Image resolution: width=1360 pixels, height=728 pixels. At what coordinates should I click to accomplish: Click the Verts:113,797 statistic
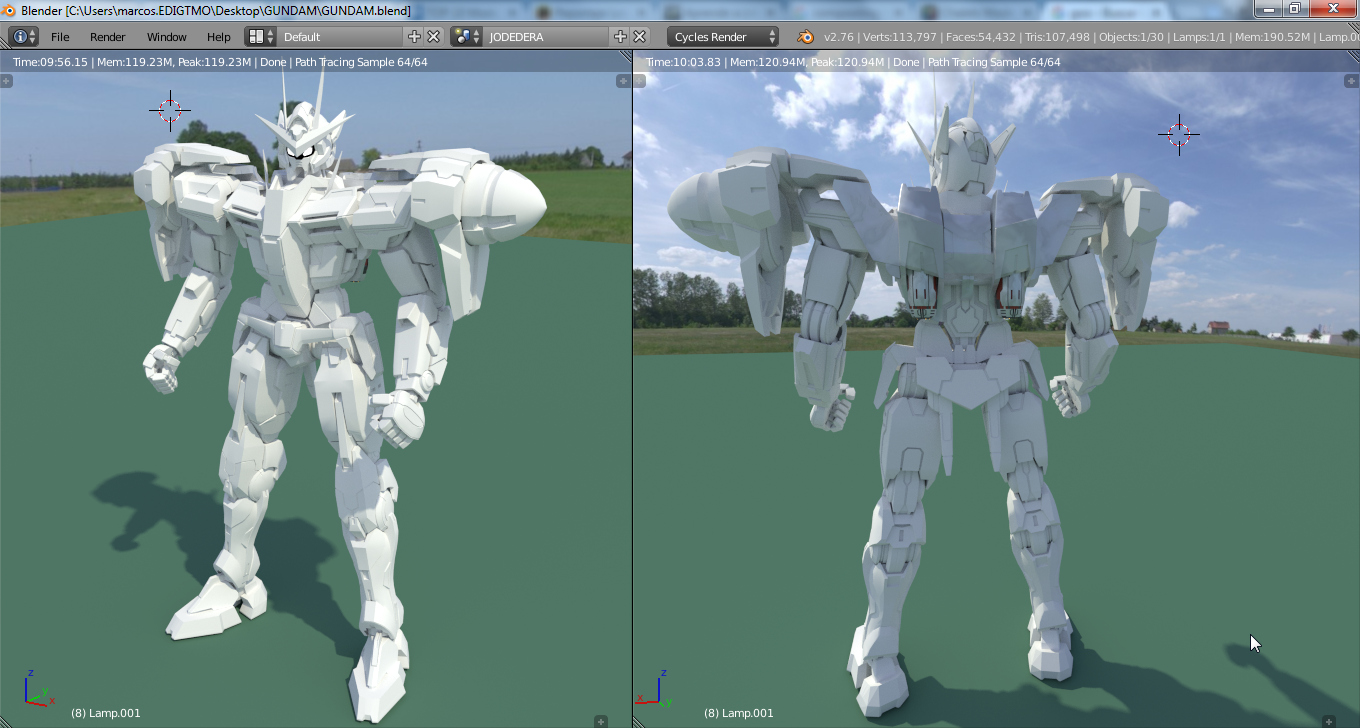(x=899, y=37)
